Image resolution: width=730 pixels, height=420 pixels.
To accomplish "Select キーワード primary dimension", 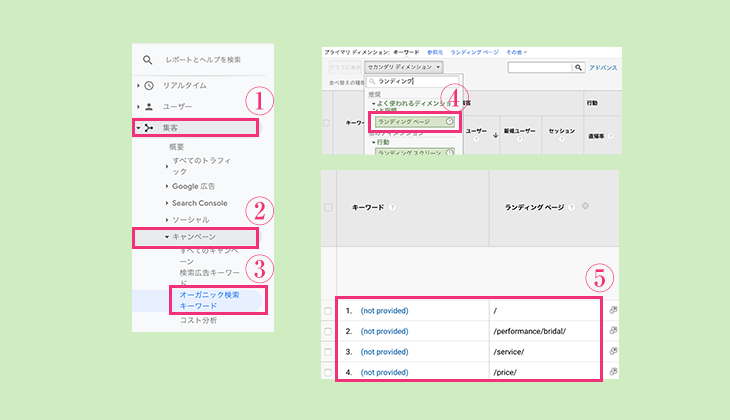I will (x=406, y=52).
